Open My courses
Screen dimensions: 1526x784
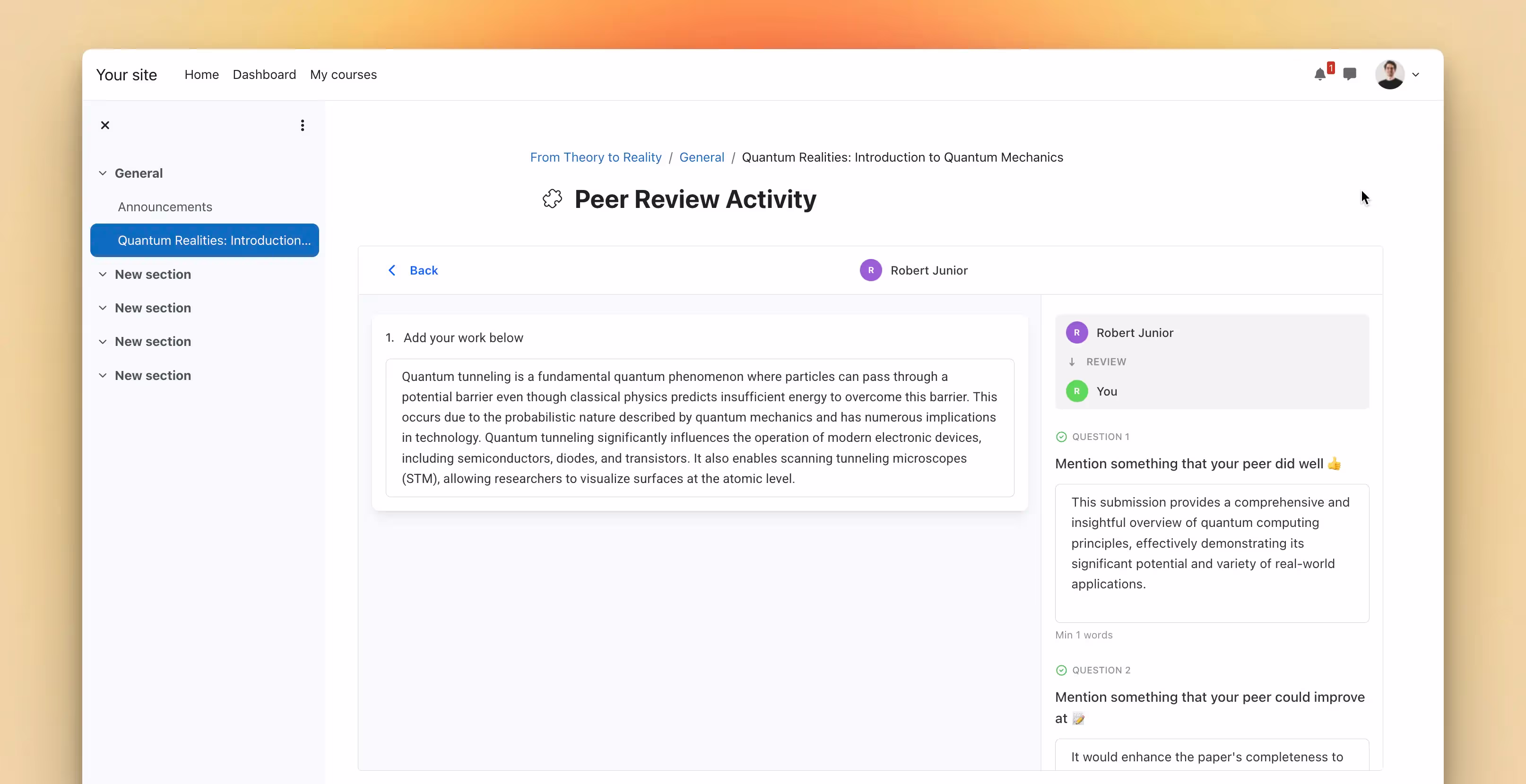coord(344,74)
